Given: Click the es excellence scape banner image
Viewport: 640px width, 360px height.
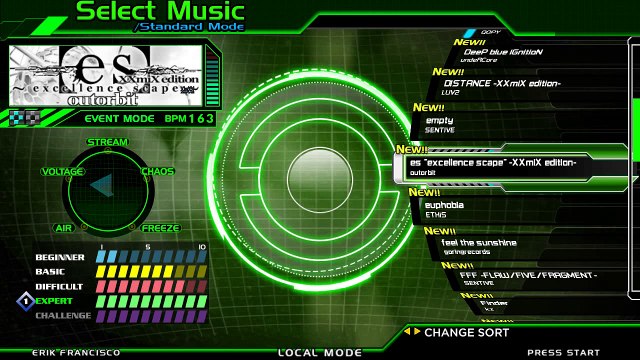Looking at the screenshot, I should [x=106, y=76].
